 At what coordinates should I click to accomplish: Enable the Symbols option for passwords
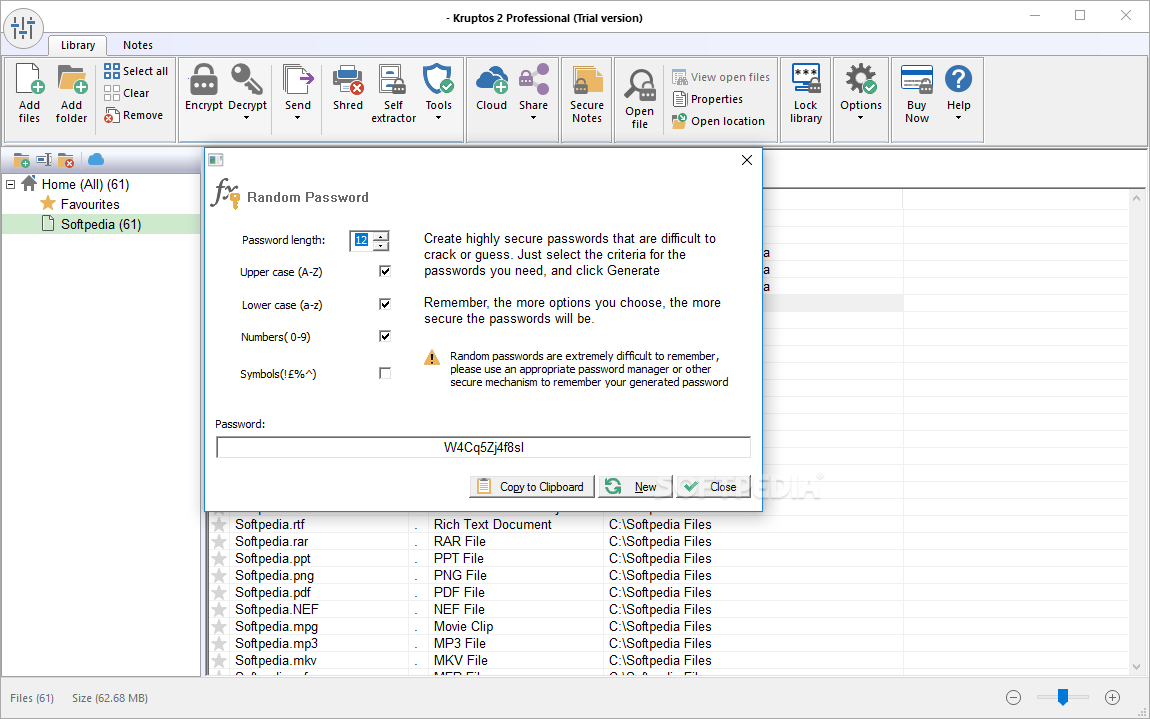pos(385,373)
